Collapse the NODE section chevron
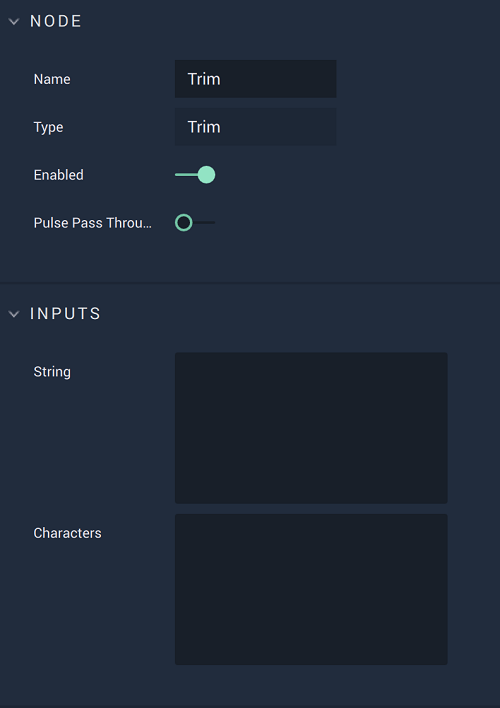500x708 pixels. click(x=14, y=21)
